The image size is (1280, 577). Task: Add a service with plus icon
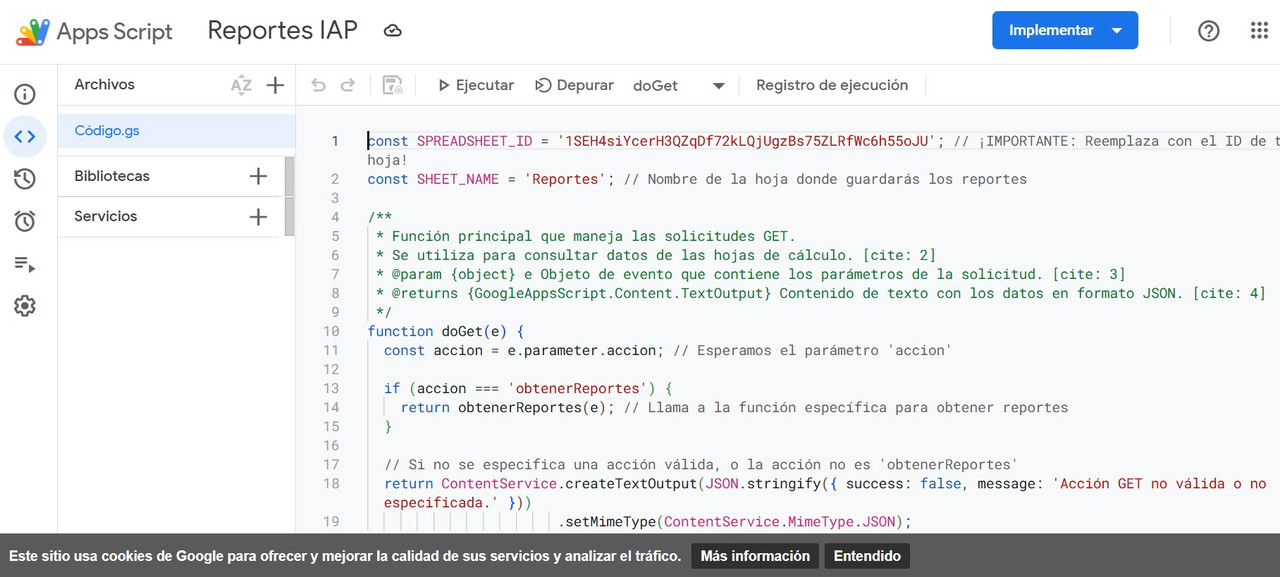pyautogui.click(x=258, y=216)
